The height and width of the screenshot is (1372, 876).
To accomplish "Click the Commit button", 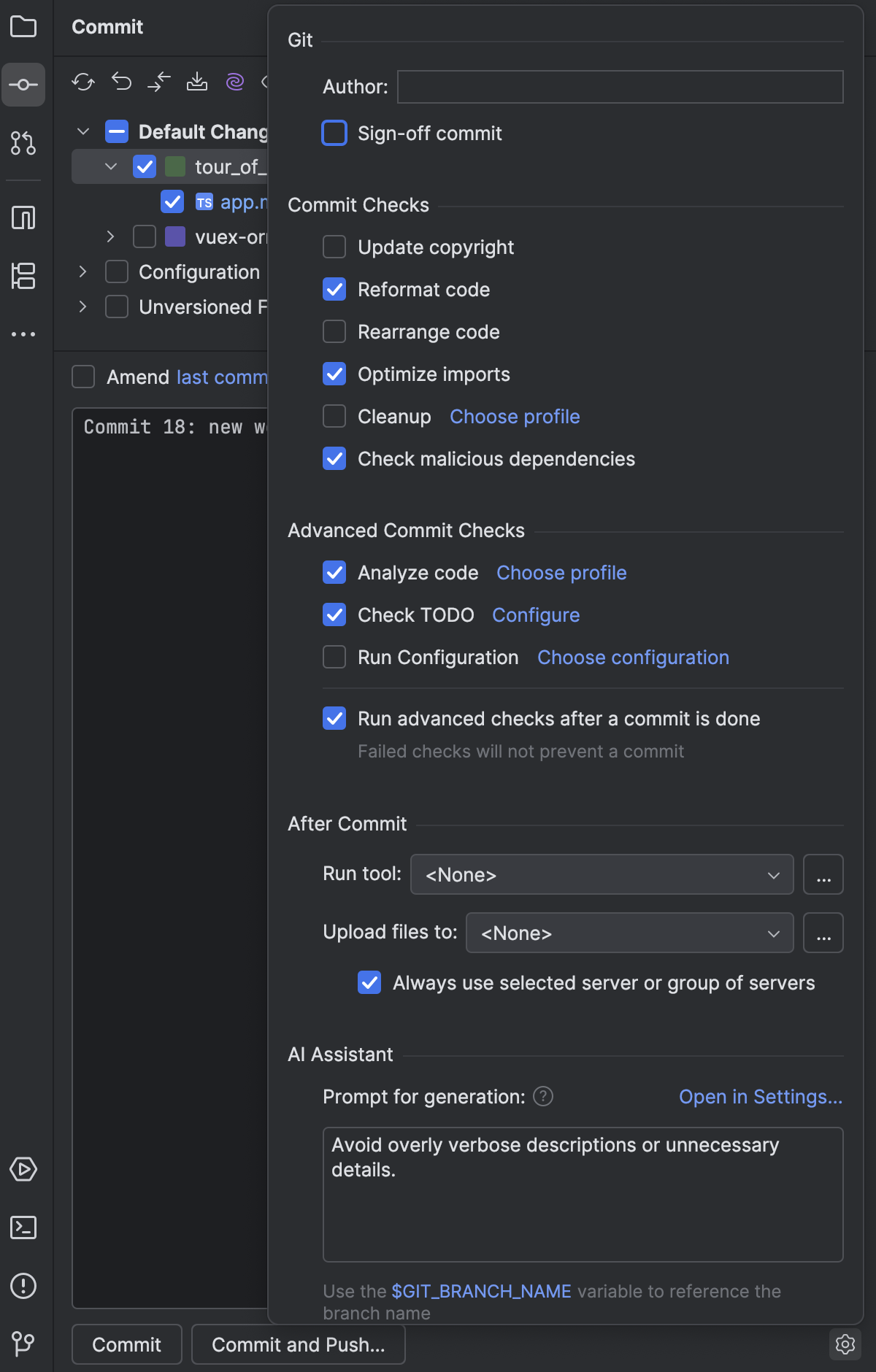I will (x=127, y=1344).
